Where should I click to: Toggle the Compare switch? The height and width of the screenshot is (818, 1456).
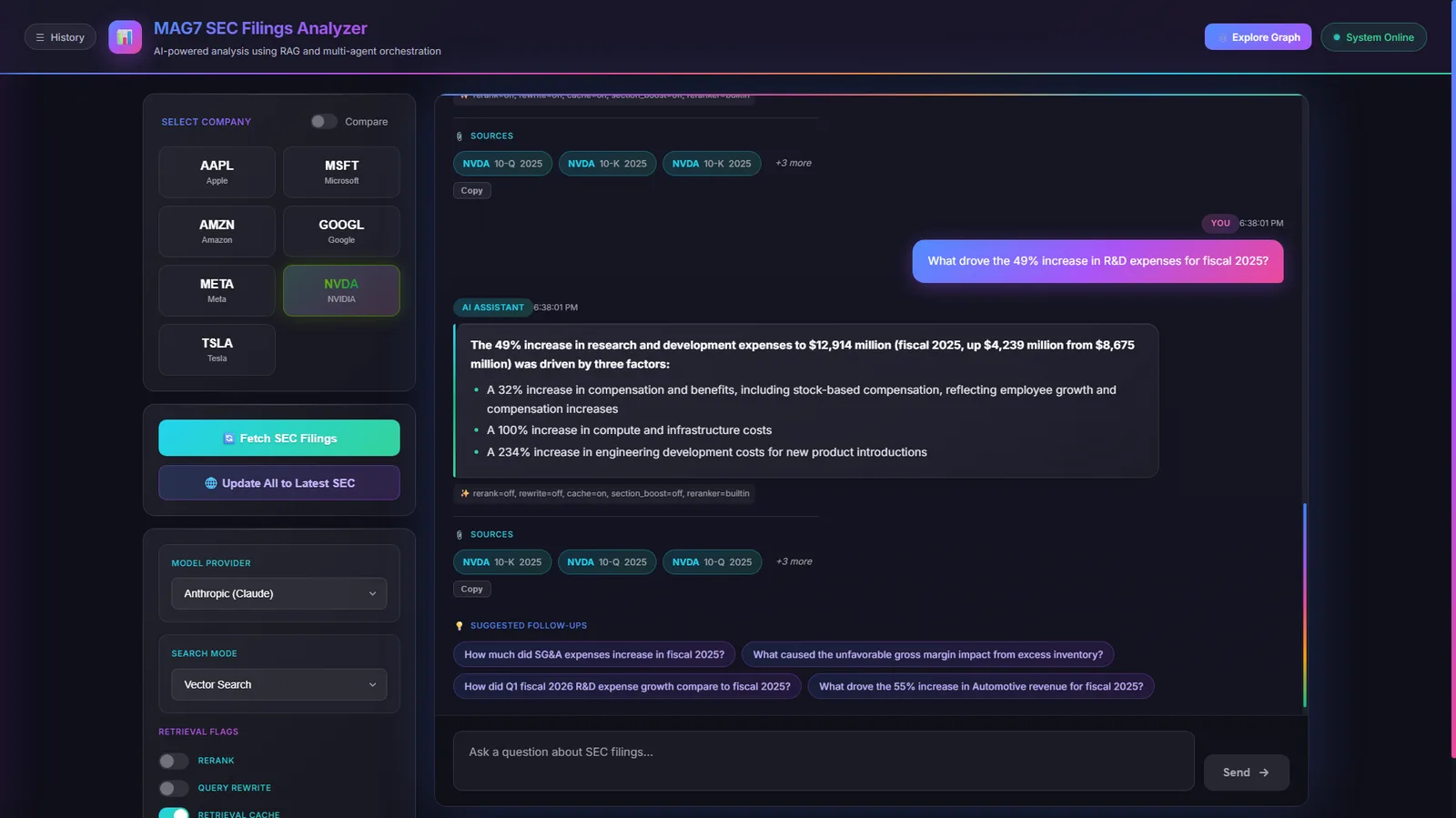323,121
